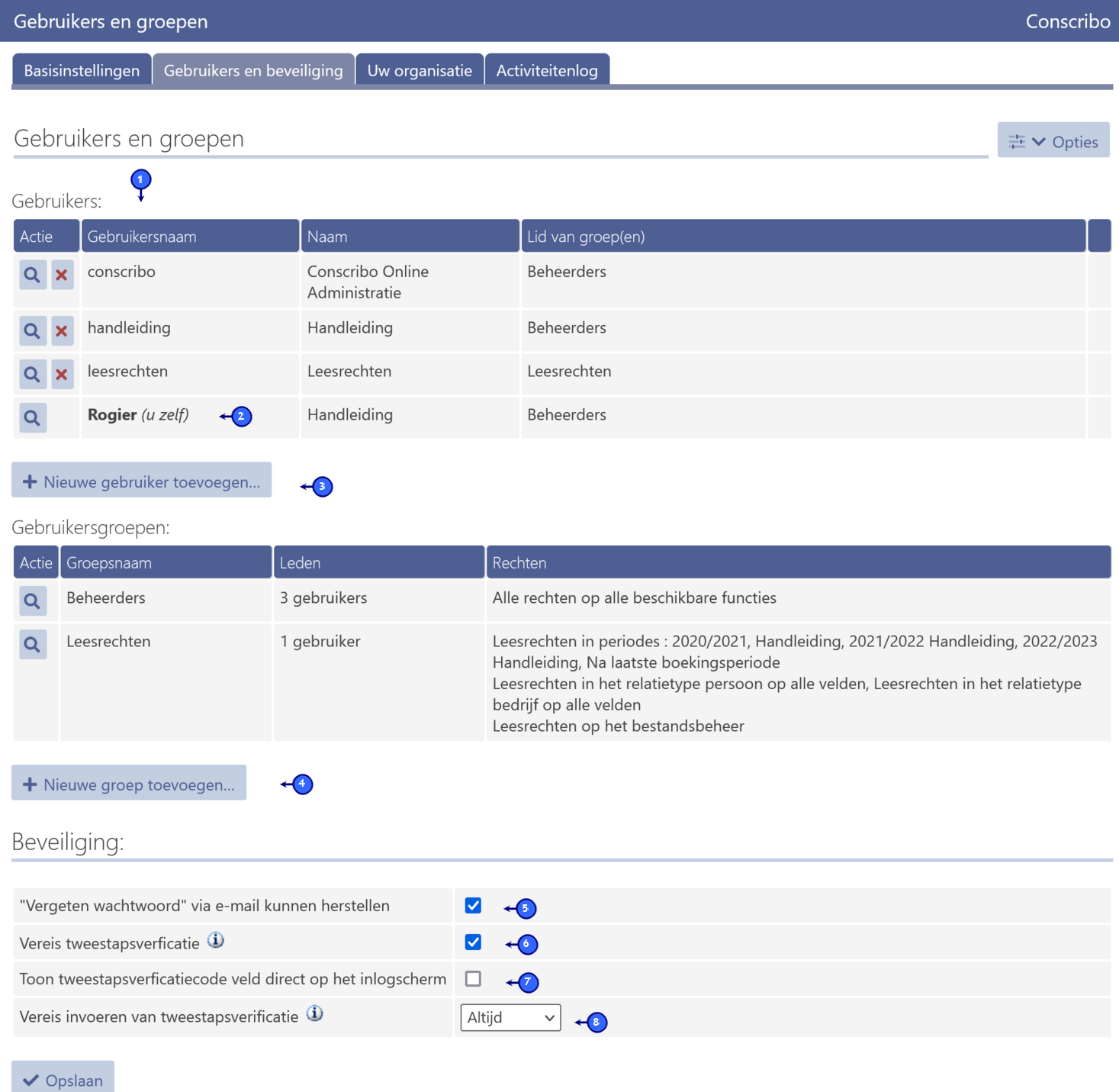Switch to Basisinstellingen tab
Image resolution: width=1119 pixels, height=1092 pixels.
coord(82,70)
